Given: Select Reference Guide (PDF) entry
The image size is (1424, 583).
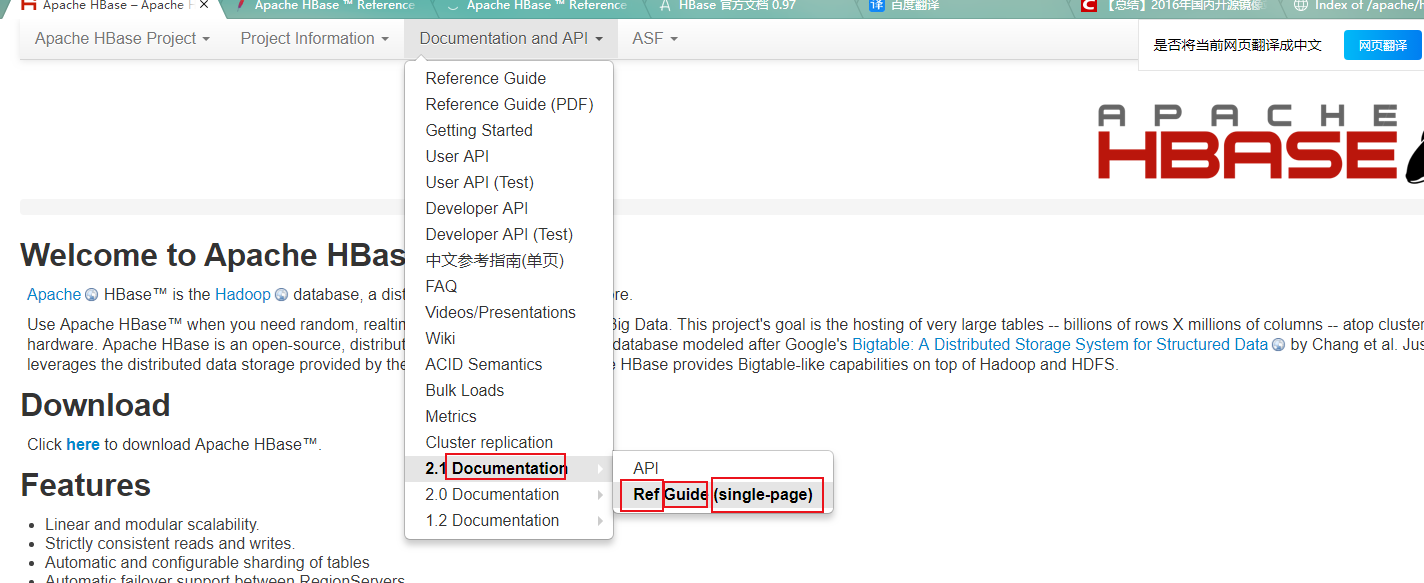Looking at the screenshot, I should 509,104.
